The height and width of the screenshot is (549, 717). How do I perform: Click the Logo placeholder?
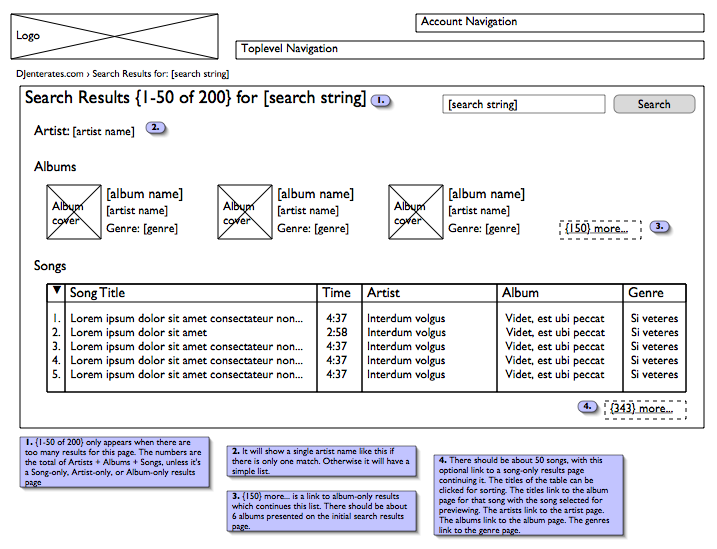coord(114,36)
